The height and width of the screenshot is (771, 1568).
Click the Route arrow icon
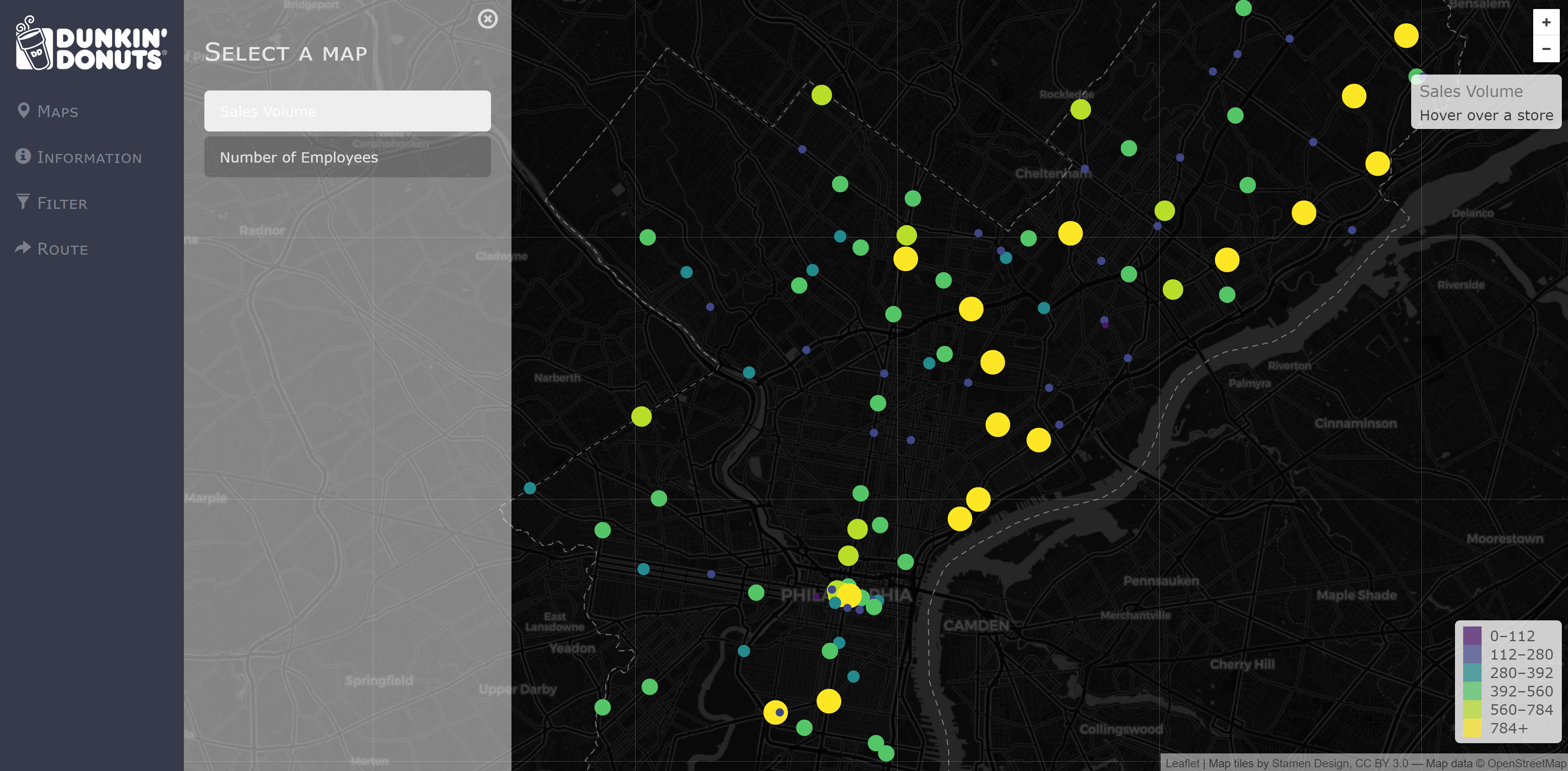pyautogui.click(x=23, y=248)
